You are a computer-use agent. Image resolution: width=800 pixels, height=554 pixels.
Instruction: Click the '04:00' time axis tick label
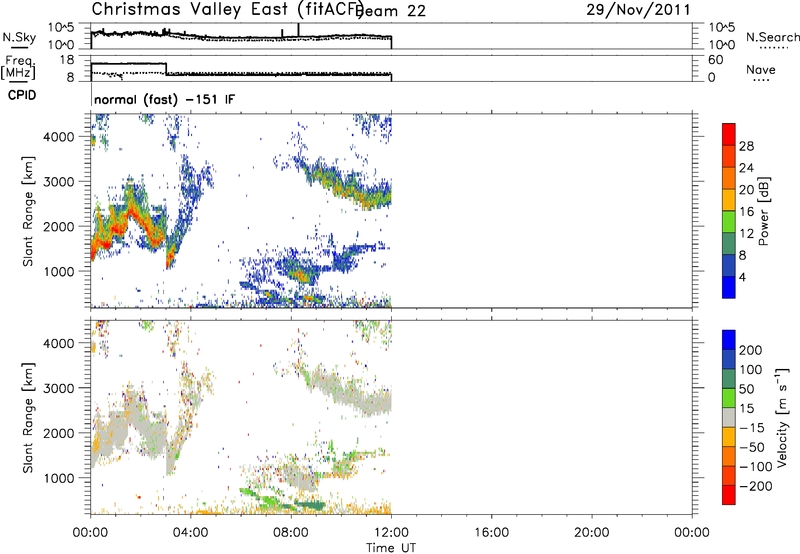[191, 533]
